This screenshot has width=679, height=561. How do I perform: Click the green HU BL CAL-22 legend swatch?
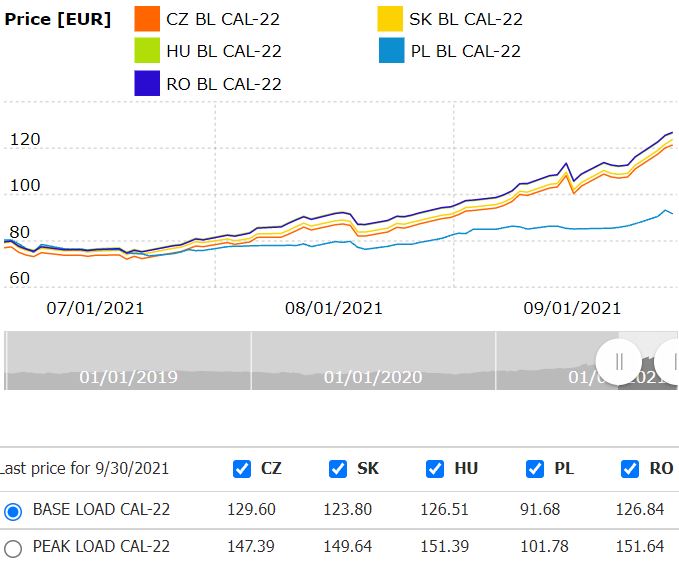coord(147,51)
